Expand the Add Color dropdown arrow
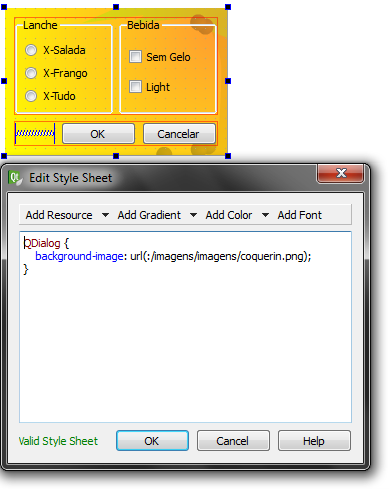 click(x=265, y=215)
